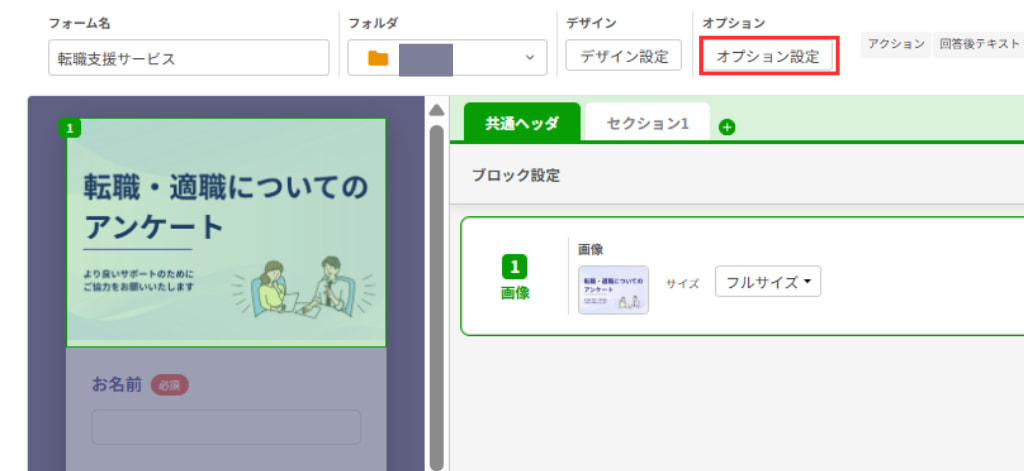Click the preview vertical scrollbar

[437, 297]
